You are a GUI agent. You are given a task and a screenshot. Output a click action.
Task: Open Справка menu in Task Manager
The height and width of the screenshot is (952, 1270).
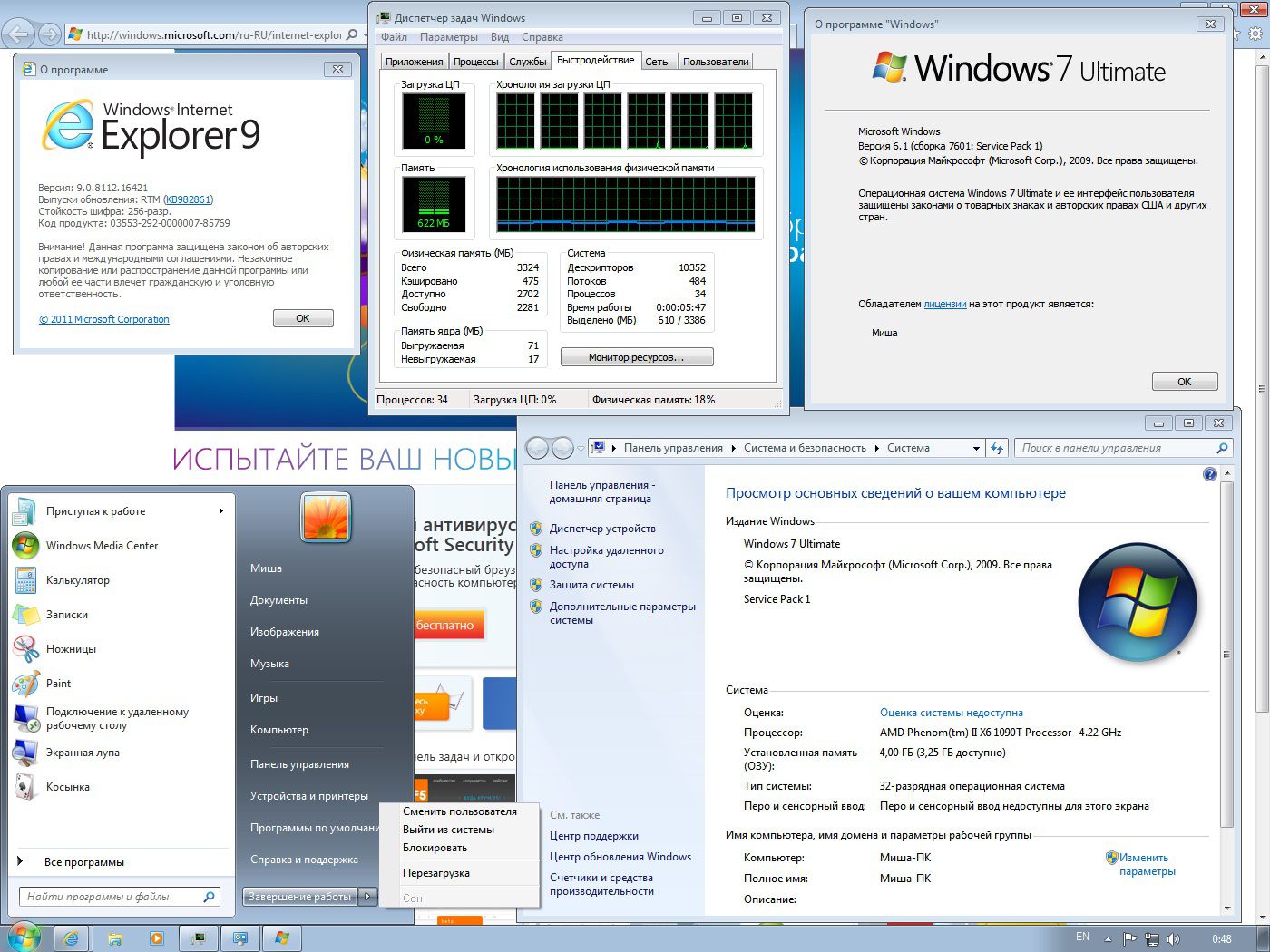[542, 37]
